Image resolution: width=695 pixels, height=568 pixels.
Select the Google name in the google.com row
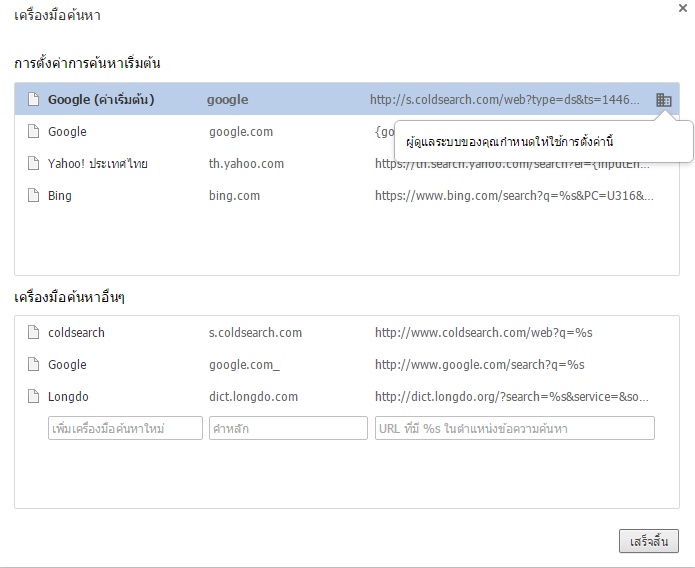pos(67,132)
